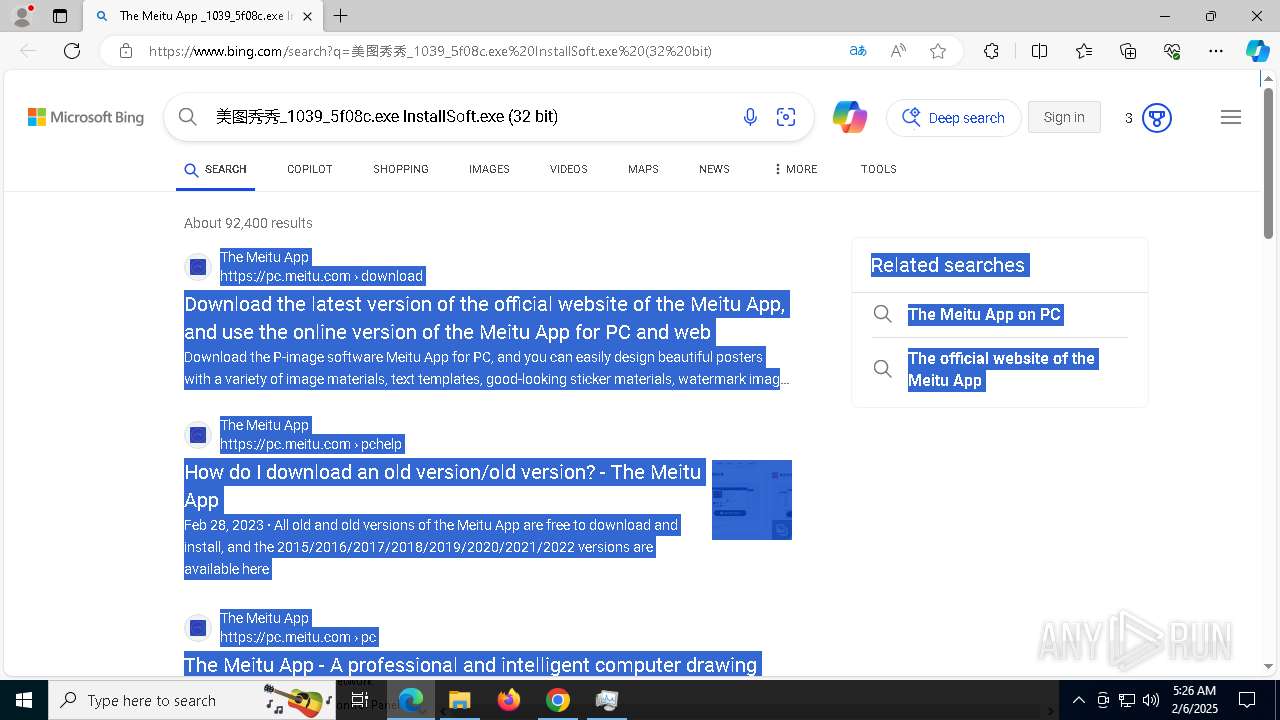This screenshot has width=1280, height=720.
Task: Open the Favorites list icon
Action: [x=1084, y=51]
